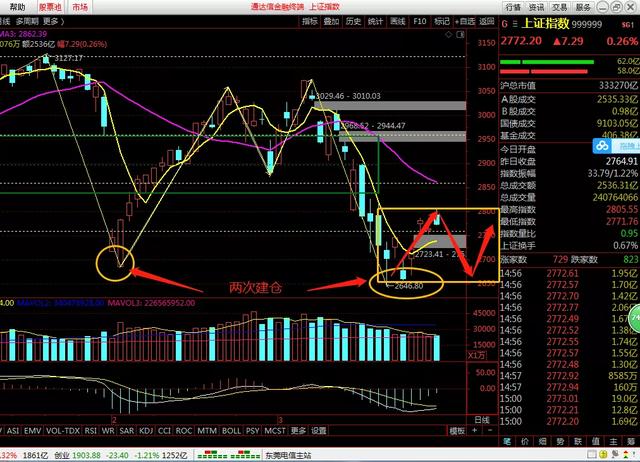Click the minus button next to 模板
The width and height of the screenshot is (640, 462).
[x=490, y=431]
